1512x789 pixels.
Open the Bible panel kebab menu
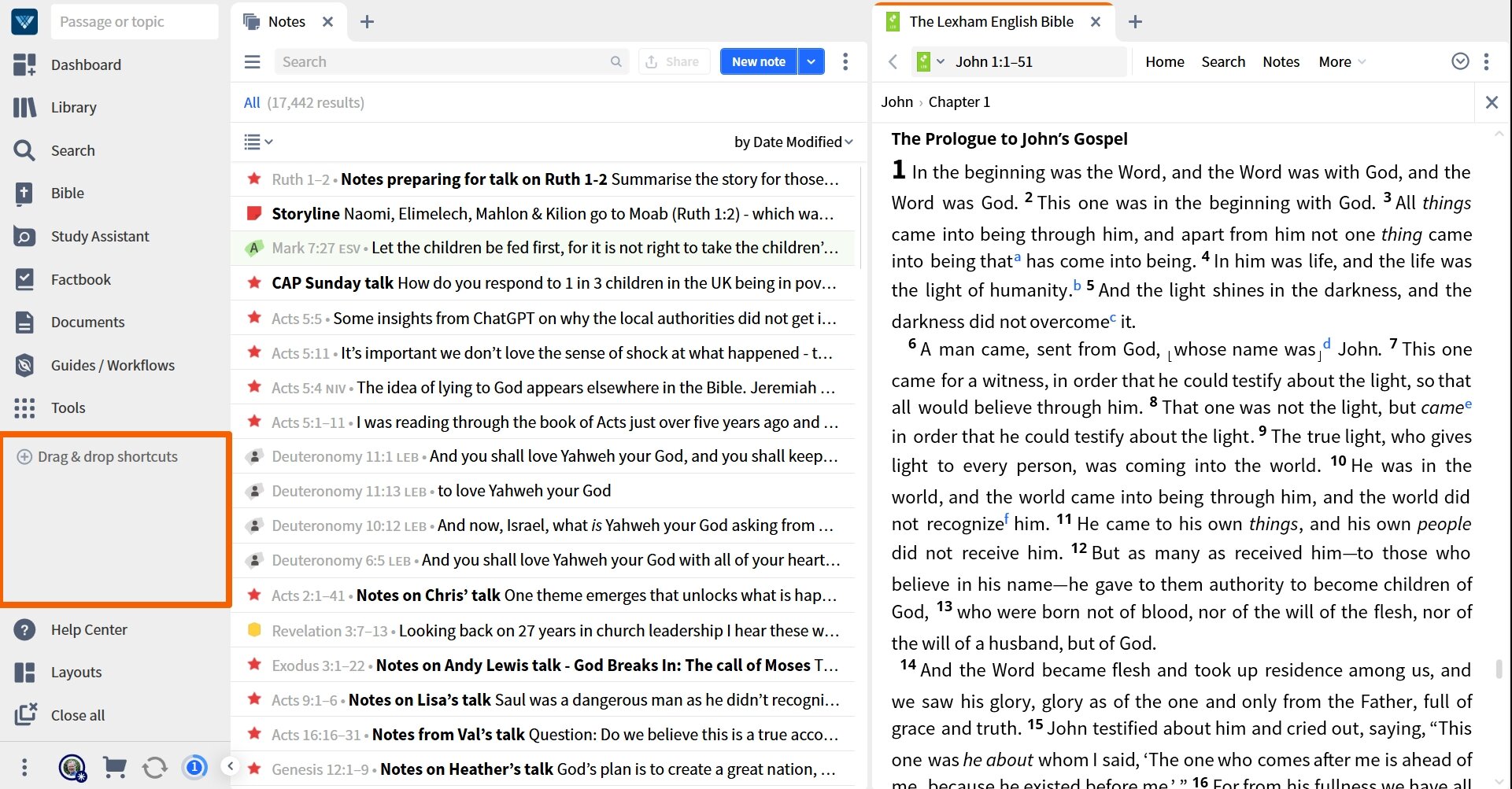tap(1486, 61)
